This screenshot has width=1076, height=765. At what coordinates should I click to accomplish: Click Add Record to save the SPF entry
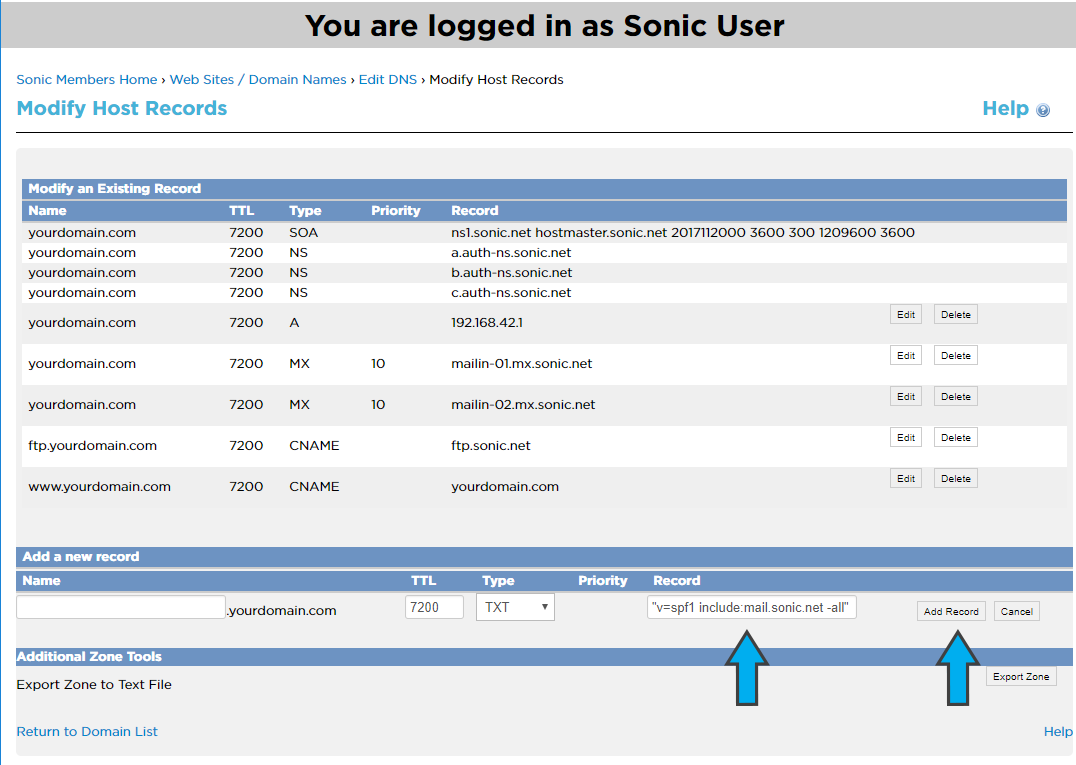(950, 611)
